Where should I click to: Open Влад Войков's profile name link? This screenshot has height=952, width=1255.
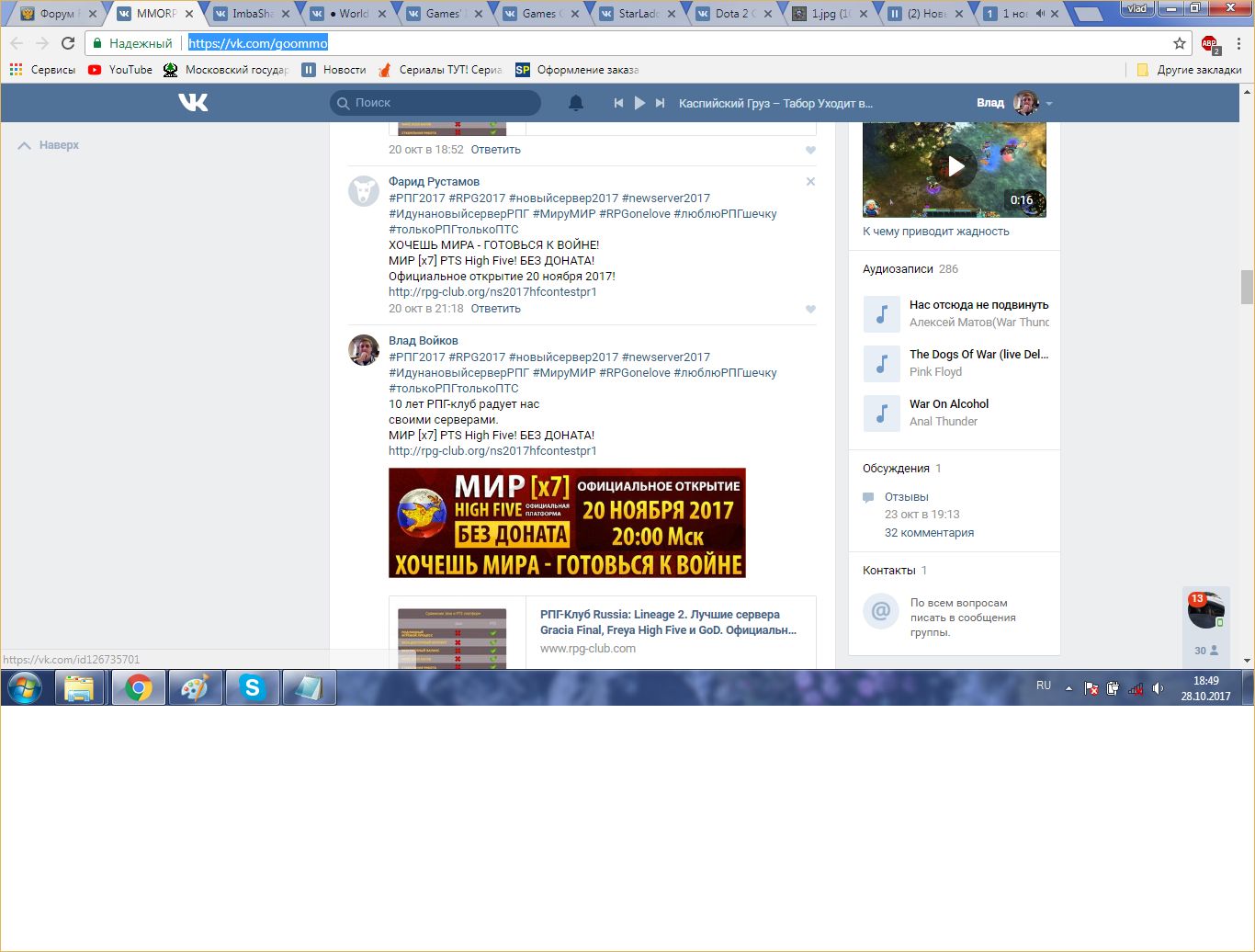pos(423,341)
